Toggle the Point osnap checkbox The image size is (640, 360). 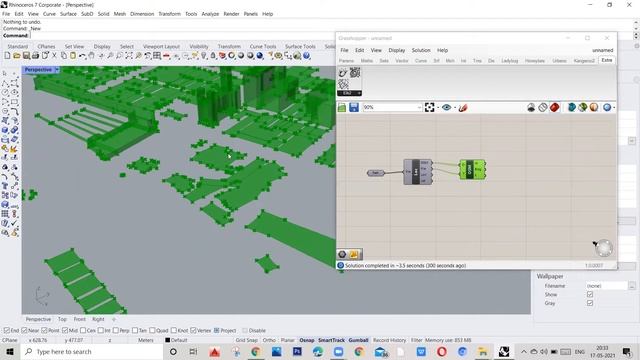coord(44,330)
